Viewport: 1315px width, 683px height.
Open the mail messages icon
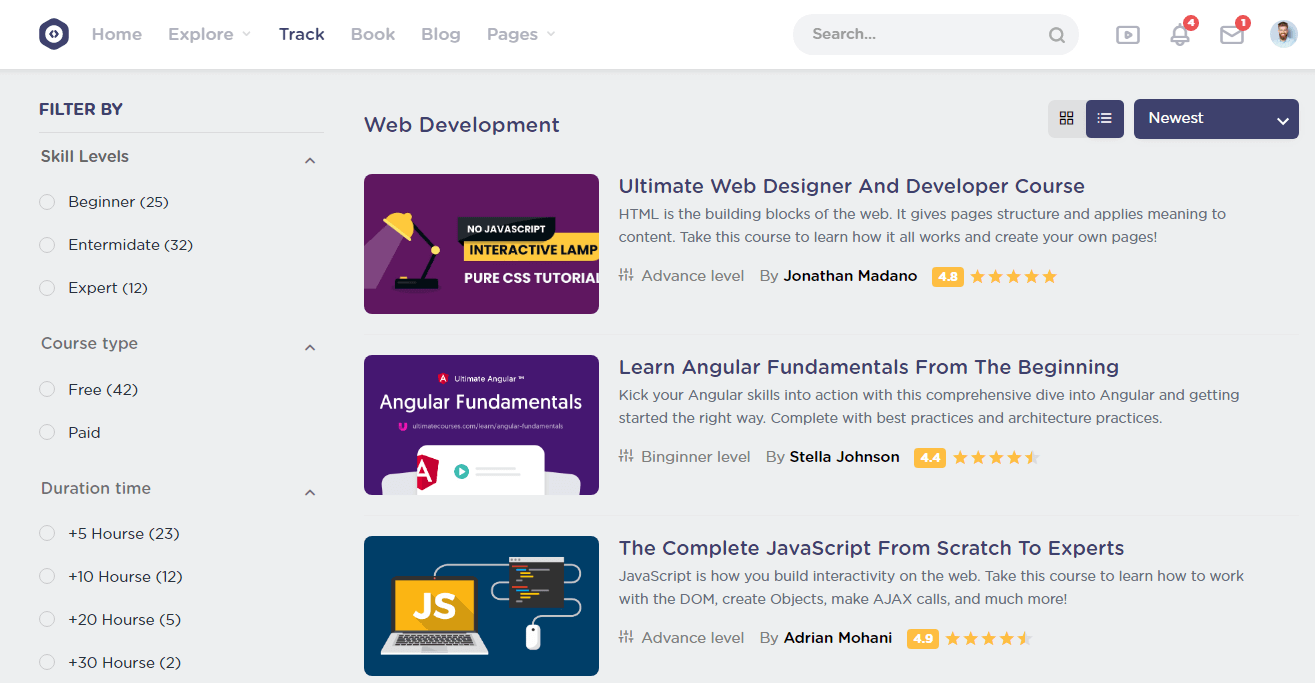[x=1232, y=35]
